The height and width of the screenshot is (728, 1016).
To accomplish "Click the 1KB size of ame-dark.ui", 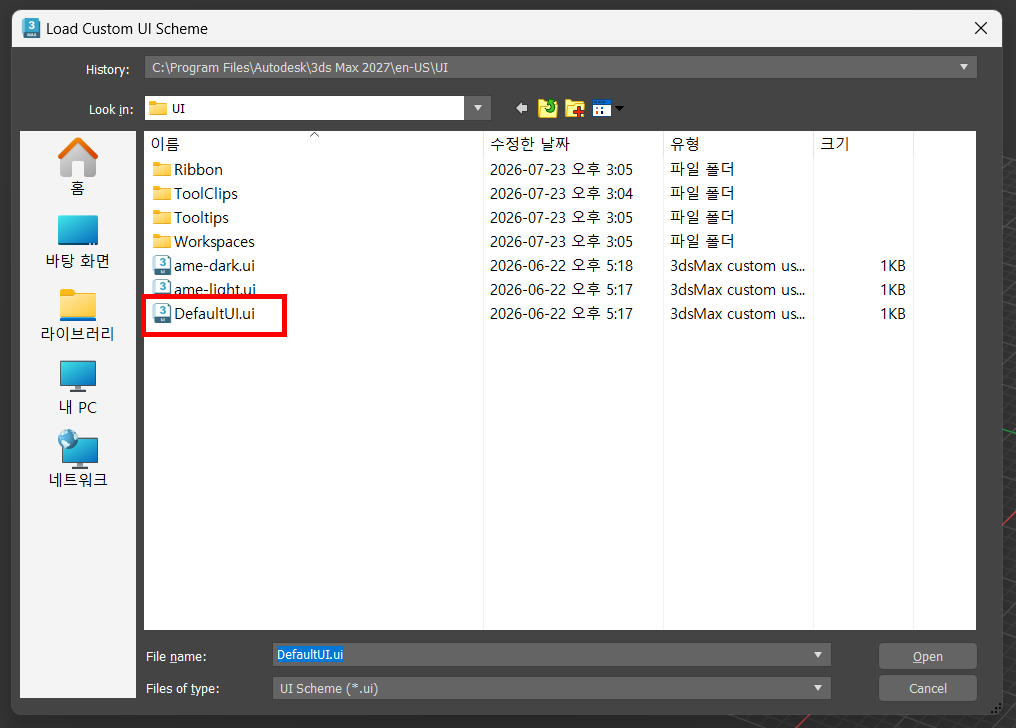I will click(x=892, y=266).
